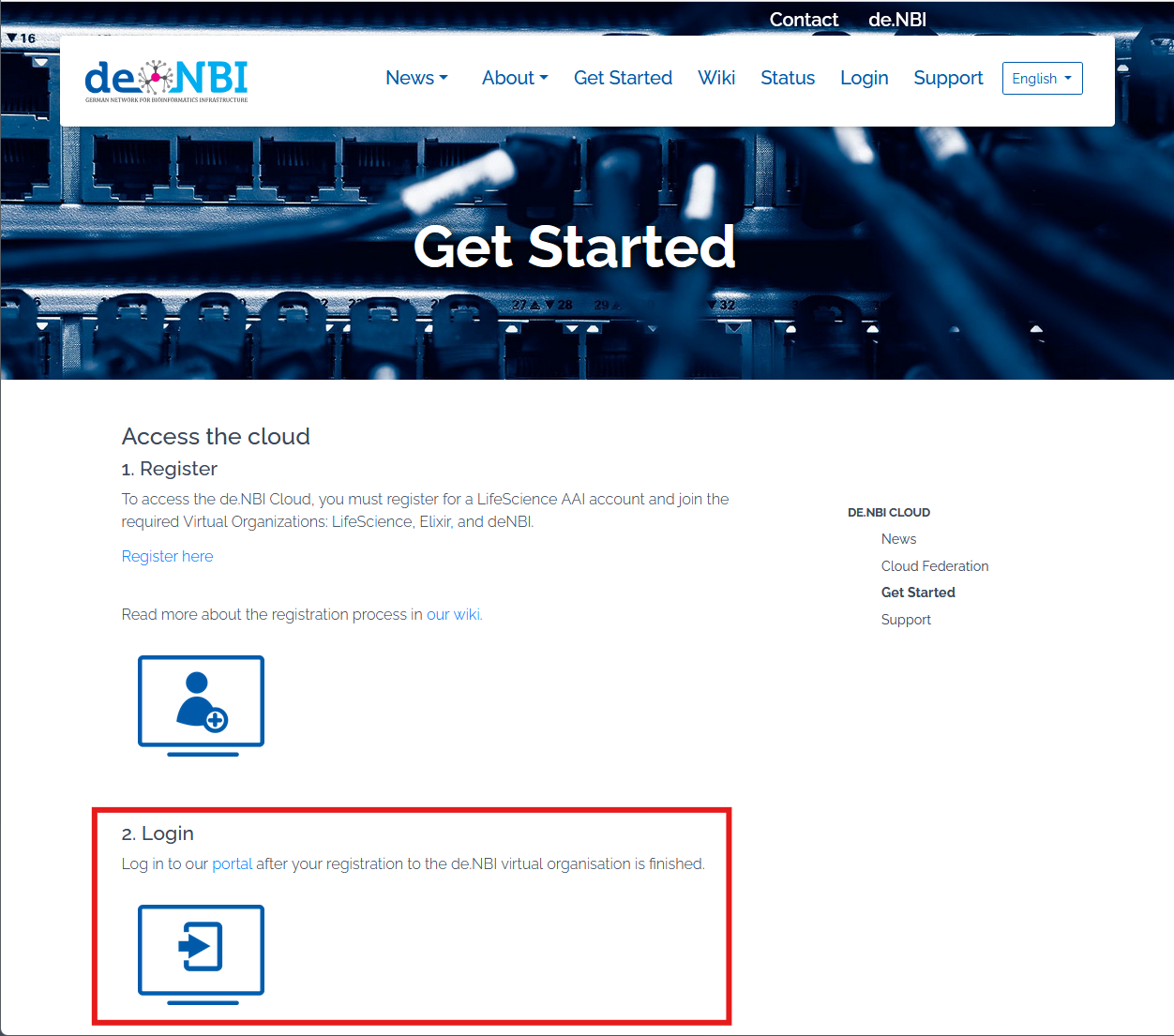
Task: Open Support in the sidebar
Action: [x=906, y=620]
